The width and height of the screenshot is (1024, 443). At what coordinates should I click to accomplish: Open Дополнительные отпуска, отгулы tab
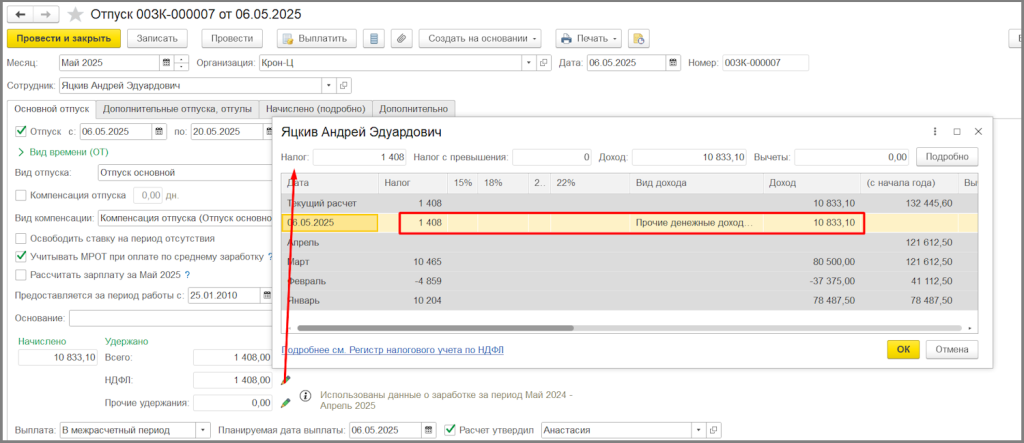pos(177,108)
